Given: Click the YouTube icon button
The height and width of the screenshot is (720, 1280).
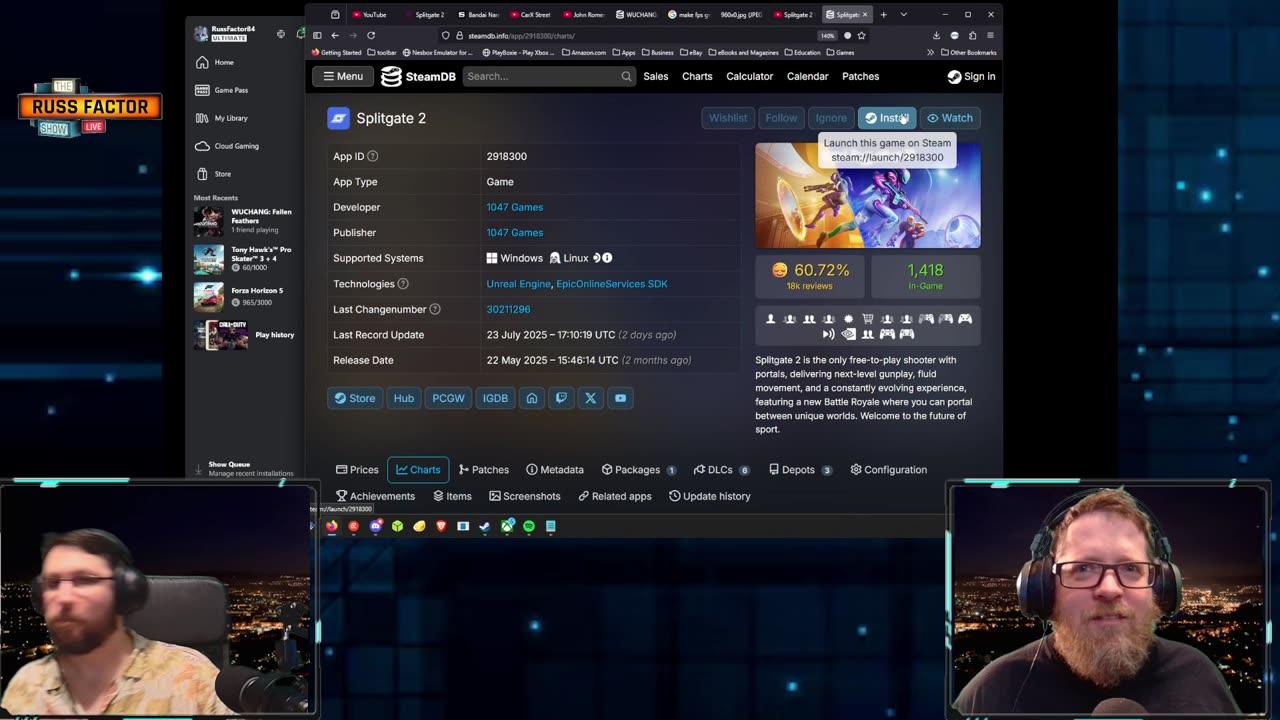Looking at the screenshot, I should (620, 398).
